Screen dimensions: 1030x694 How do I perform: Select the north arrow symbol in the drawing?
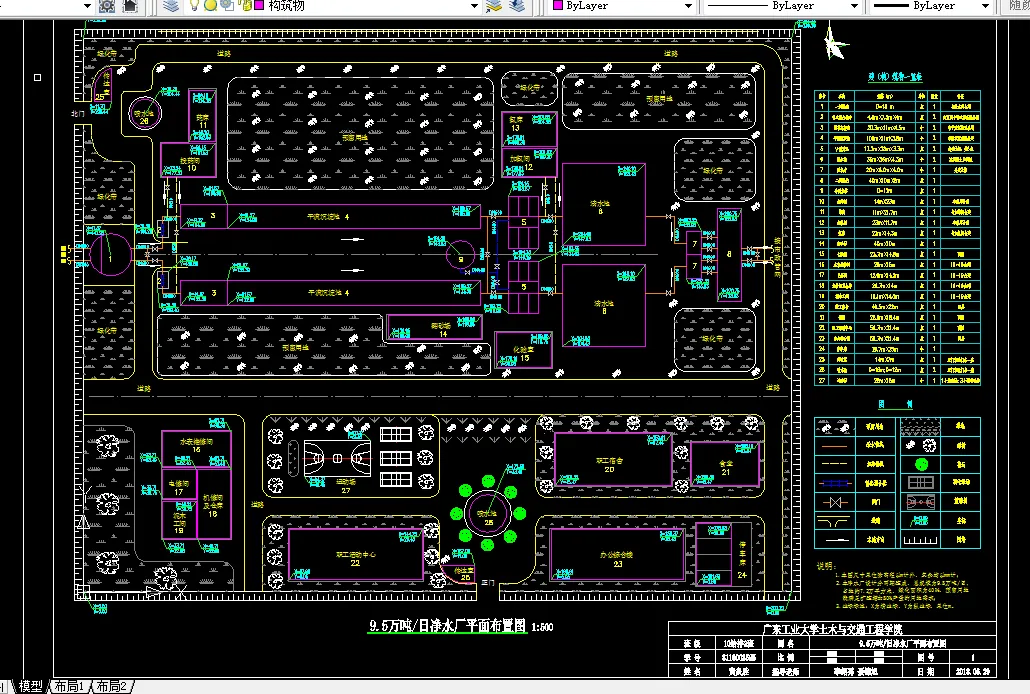(835, 41)
